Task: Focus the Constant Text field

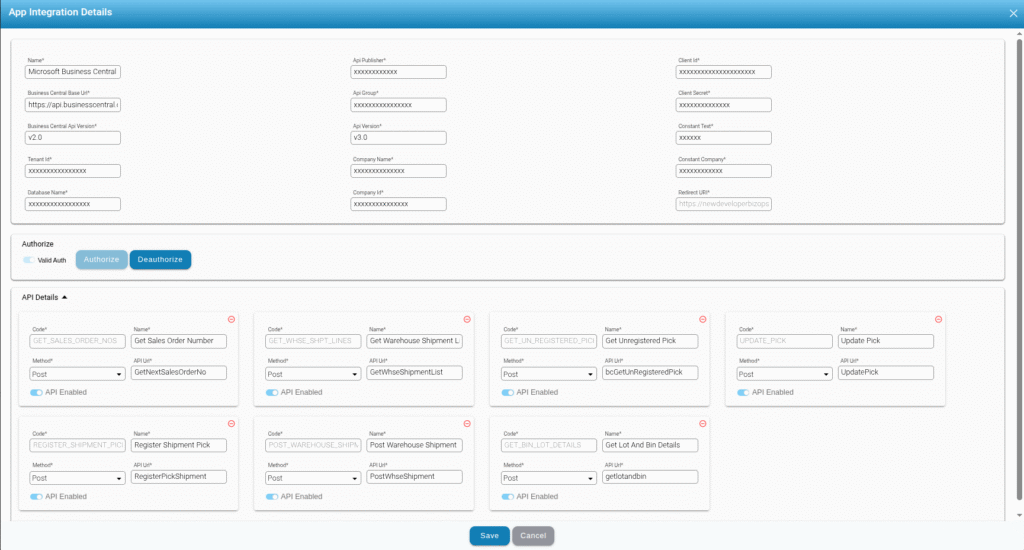Action: point(724,138)
